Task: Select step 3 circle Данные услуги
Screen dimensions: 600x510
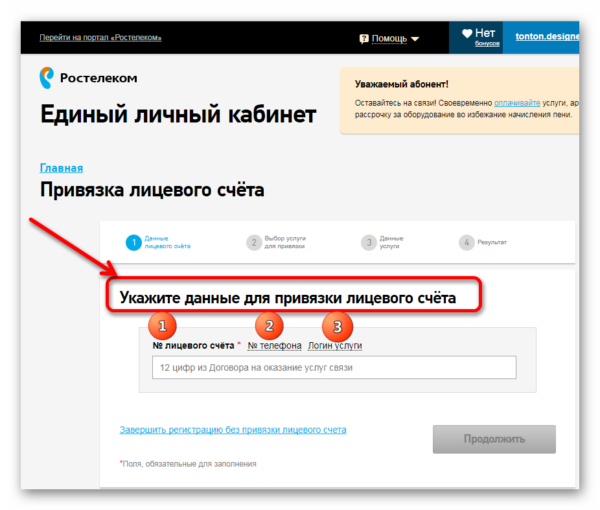Action: coord(369,243)
